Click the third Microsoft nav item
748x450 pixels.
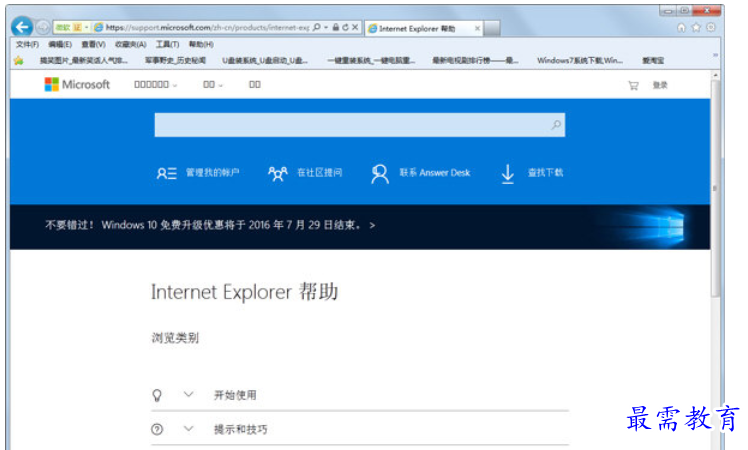pyautogui.click(x=255, y=84)
